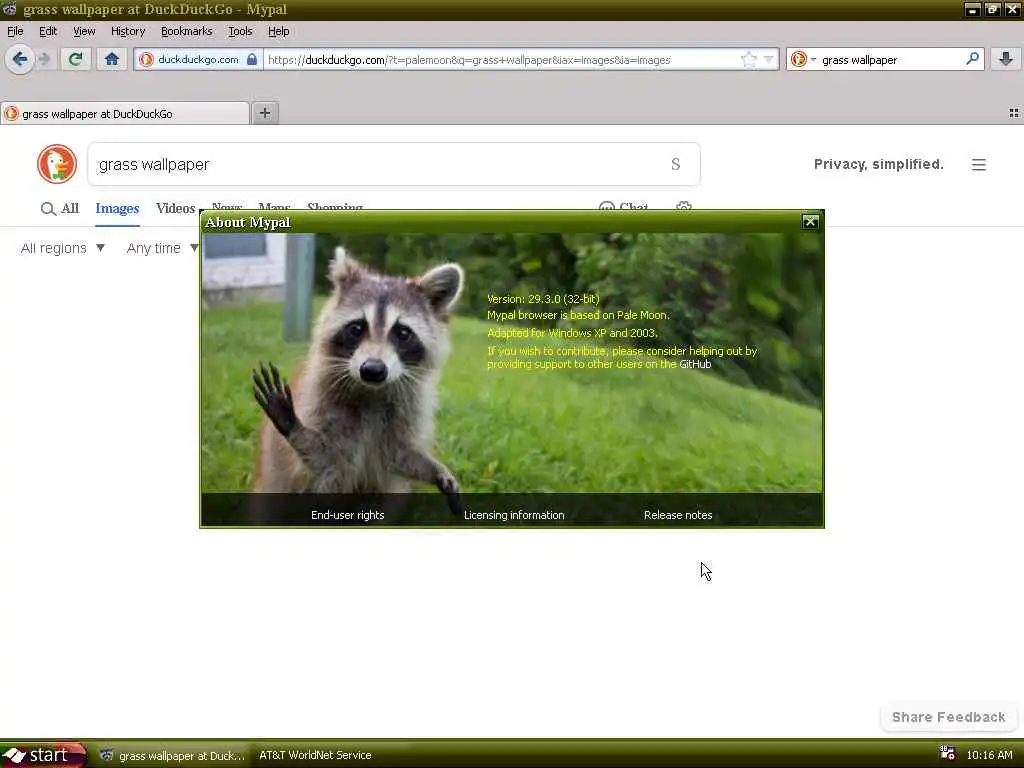Click the padlock icon in address bar
The height and width of the screenshot is (768, 1024).
(251, 59)
